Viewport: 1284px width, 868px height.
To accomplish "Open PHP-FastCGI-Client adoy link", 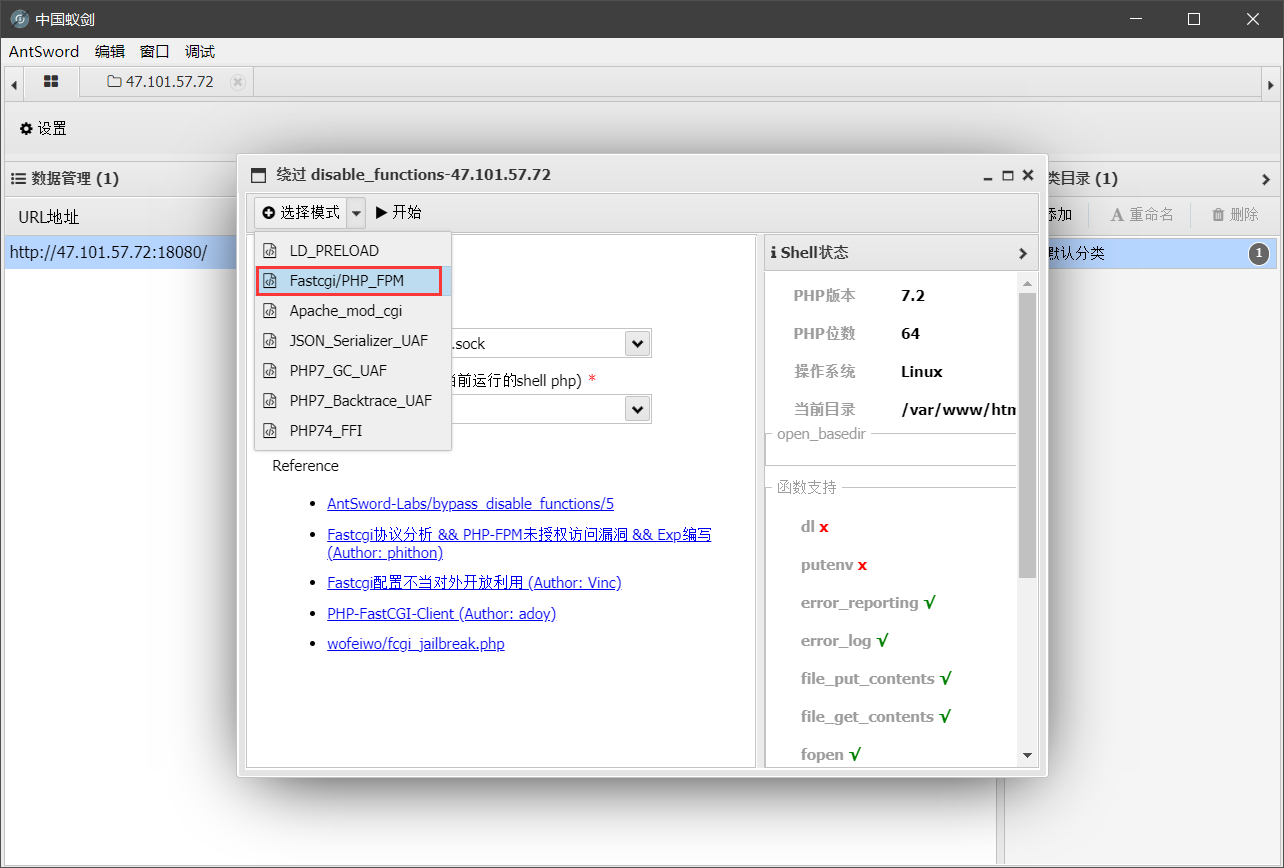I will tap(441, 613).
